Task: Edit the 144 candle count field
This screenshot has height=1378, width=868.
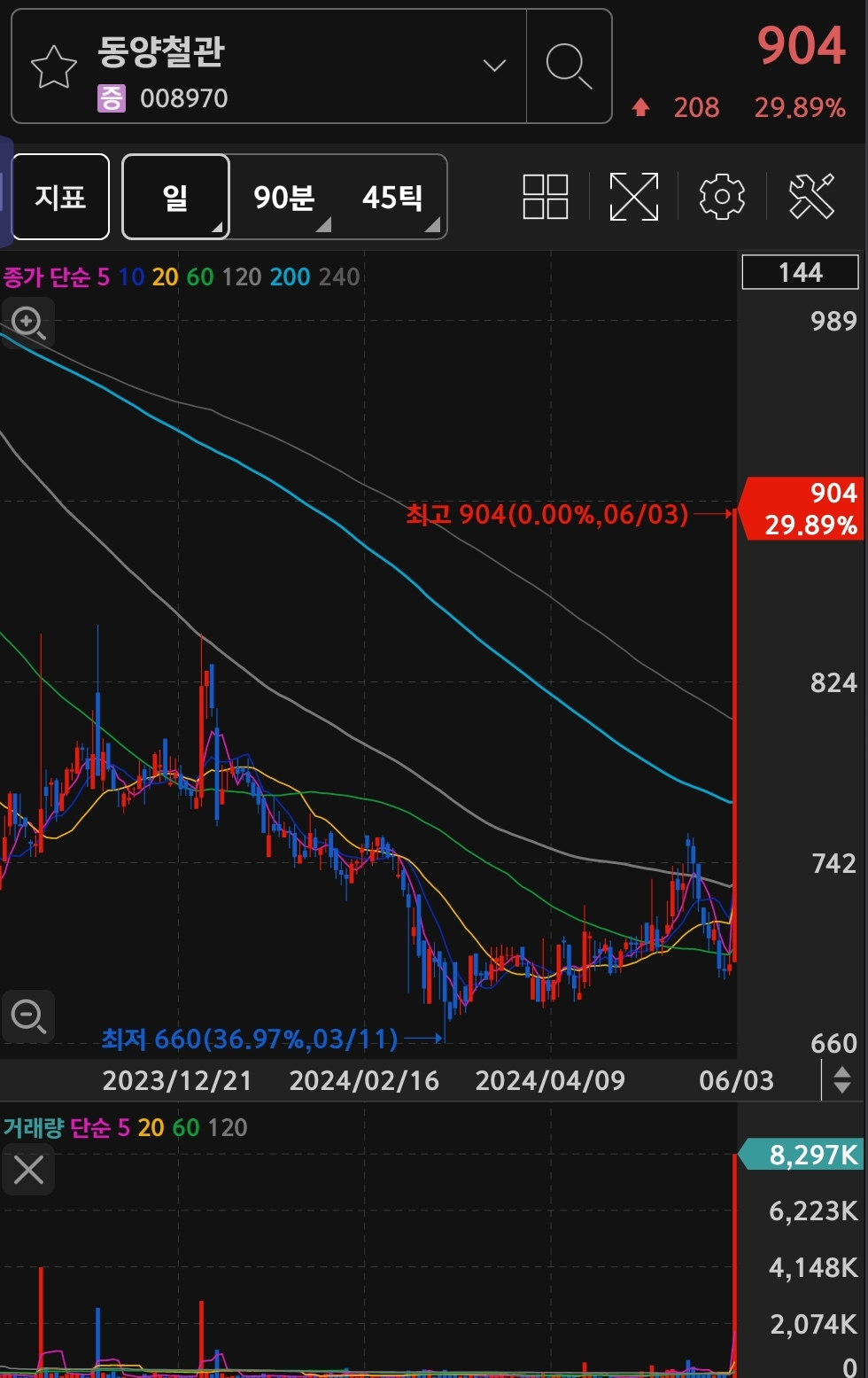Action: click(x=801, y=272)
